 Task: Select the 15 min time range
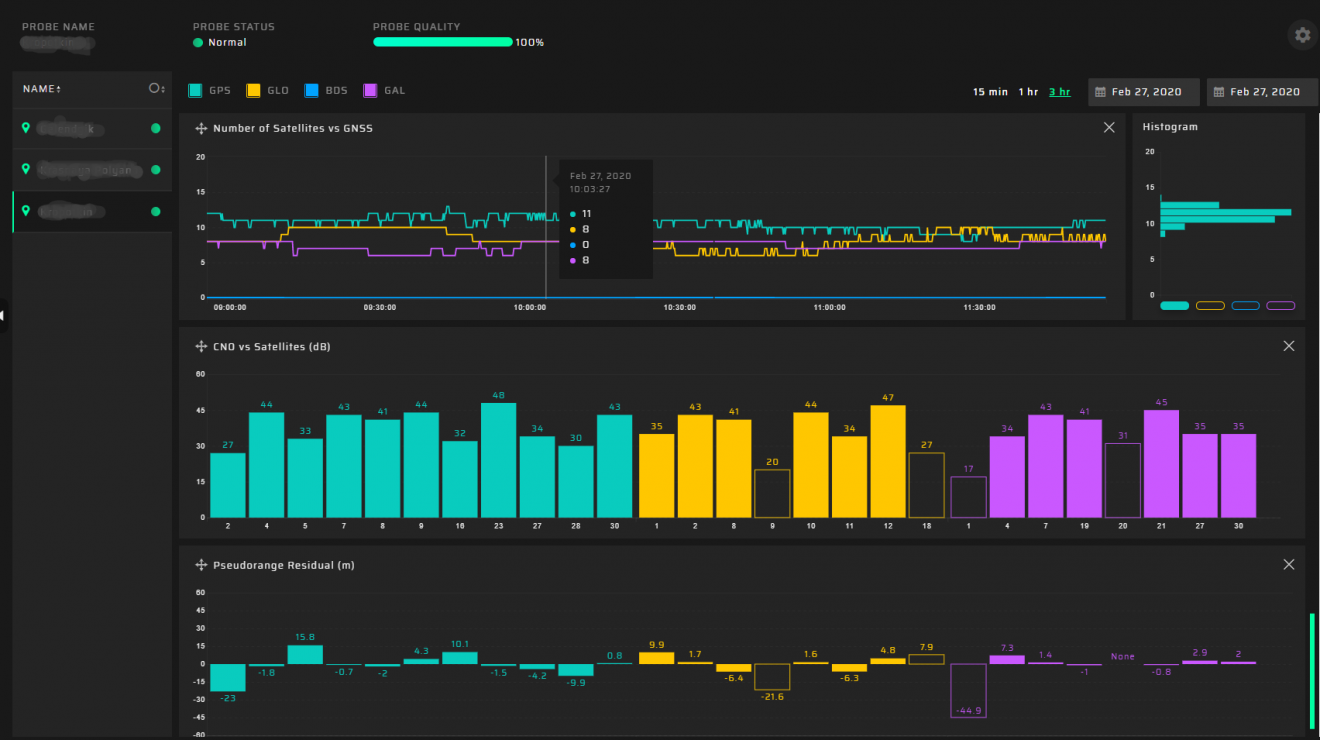(x=990, y=92)
